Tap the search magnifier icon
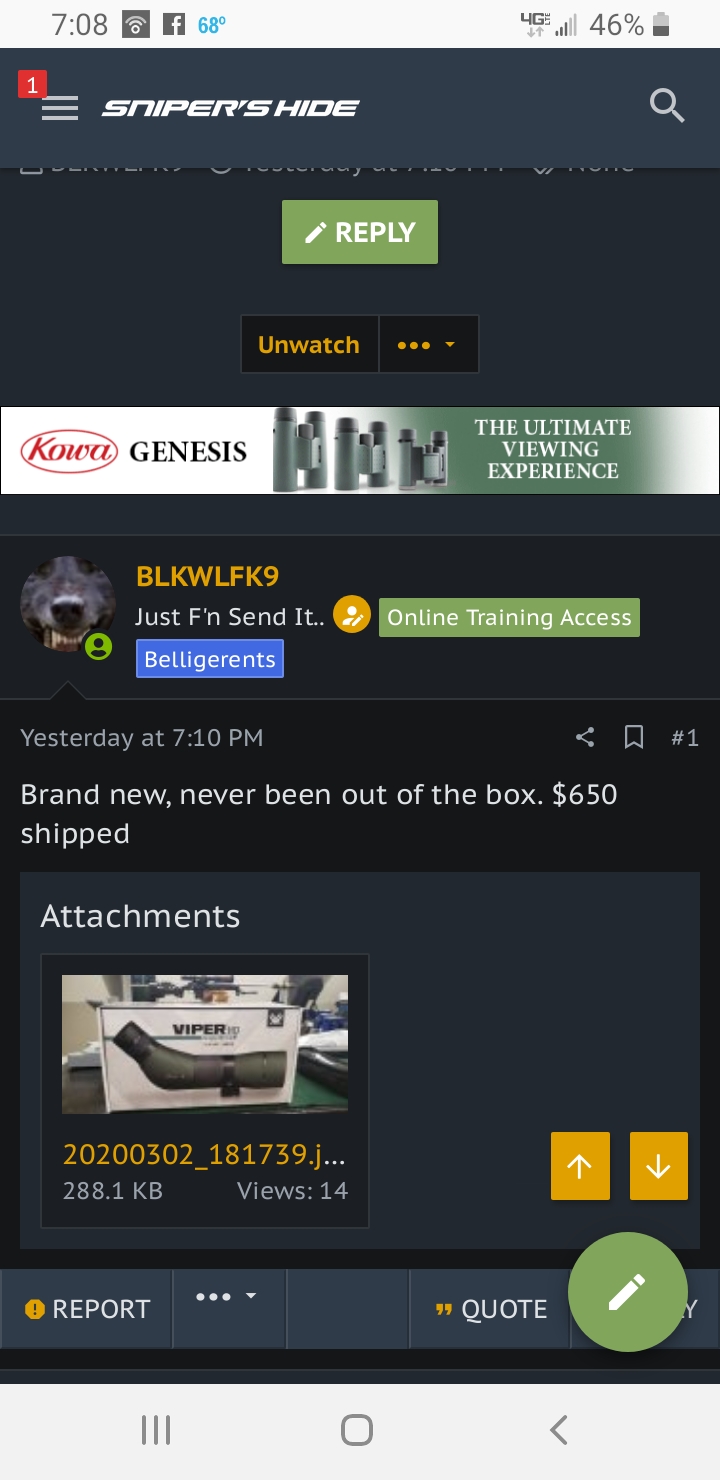 pyautogui.click(x=667, y=105)
